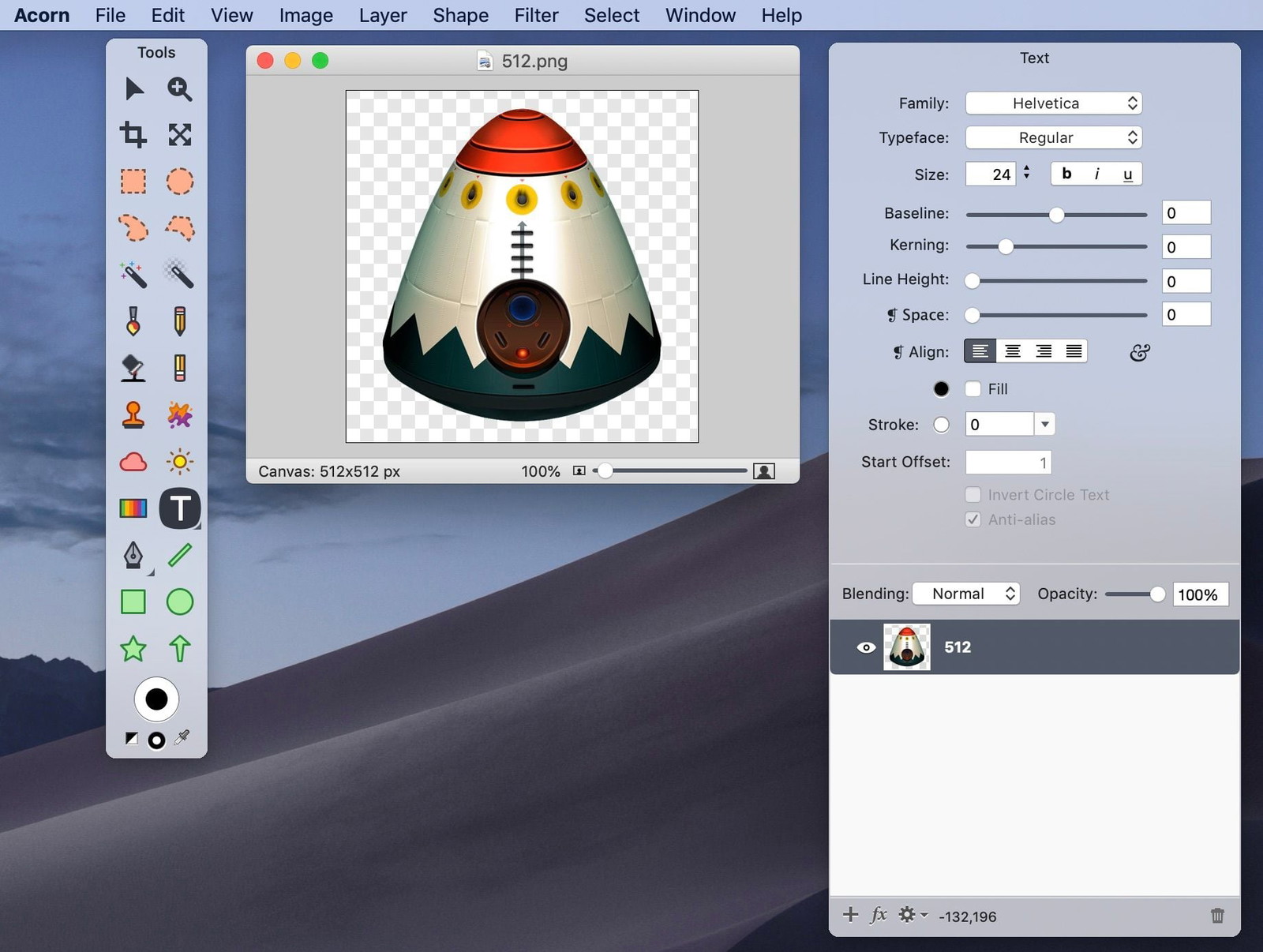1263x952 pixels.
Task: Open the Typeface dropdown
Action: (1053, 137)
